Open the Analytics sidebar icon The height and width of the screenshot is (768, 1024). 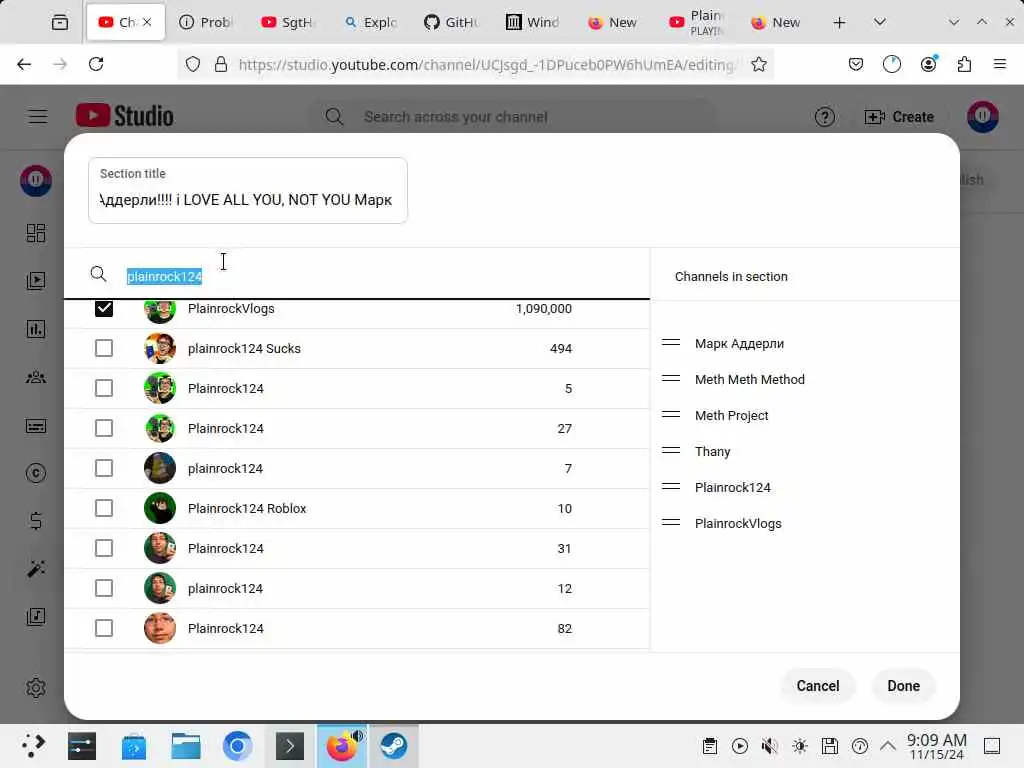pyautogui.click(x=36, y=329)
